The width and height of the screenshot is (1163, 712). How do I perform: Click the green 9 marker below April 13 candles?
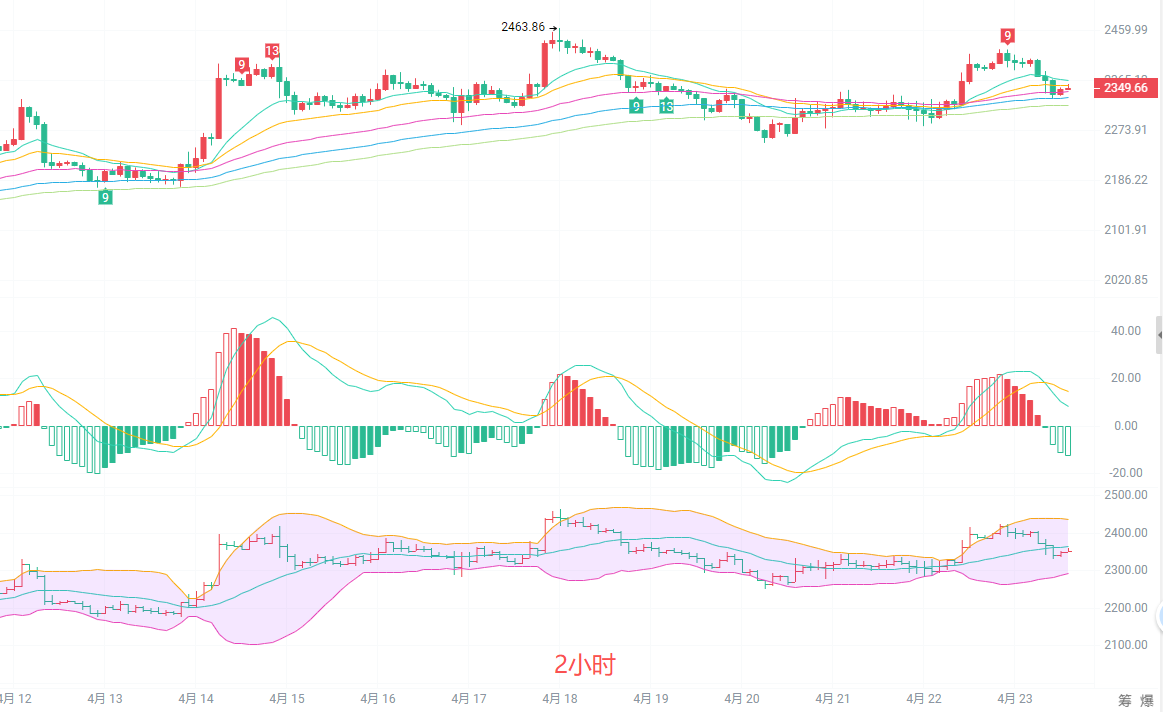(105, 197)
